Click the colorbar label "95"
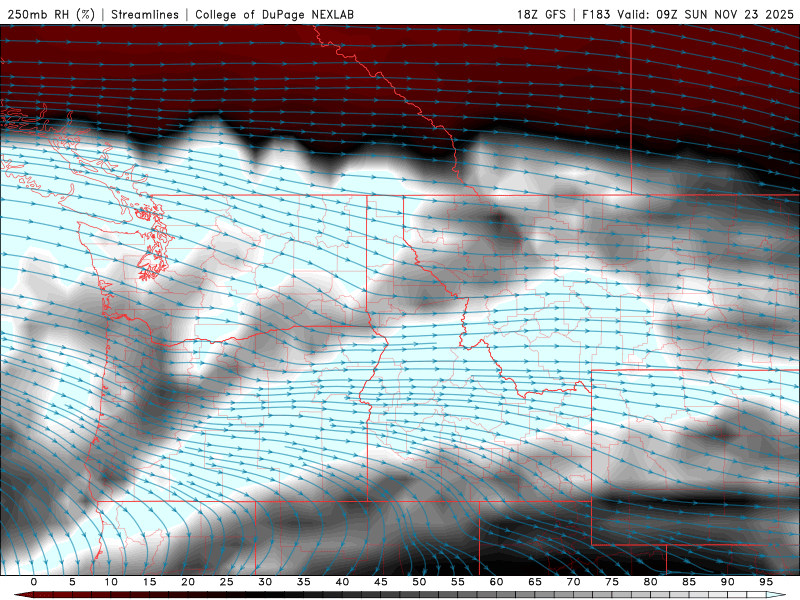Screen dimensions: 800x600 coord(766,582)
